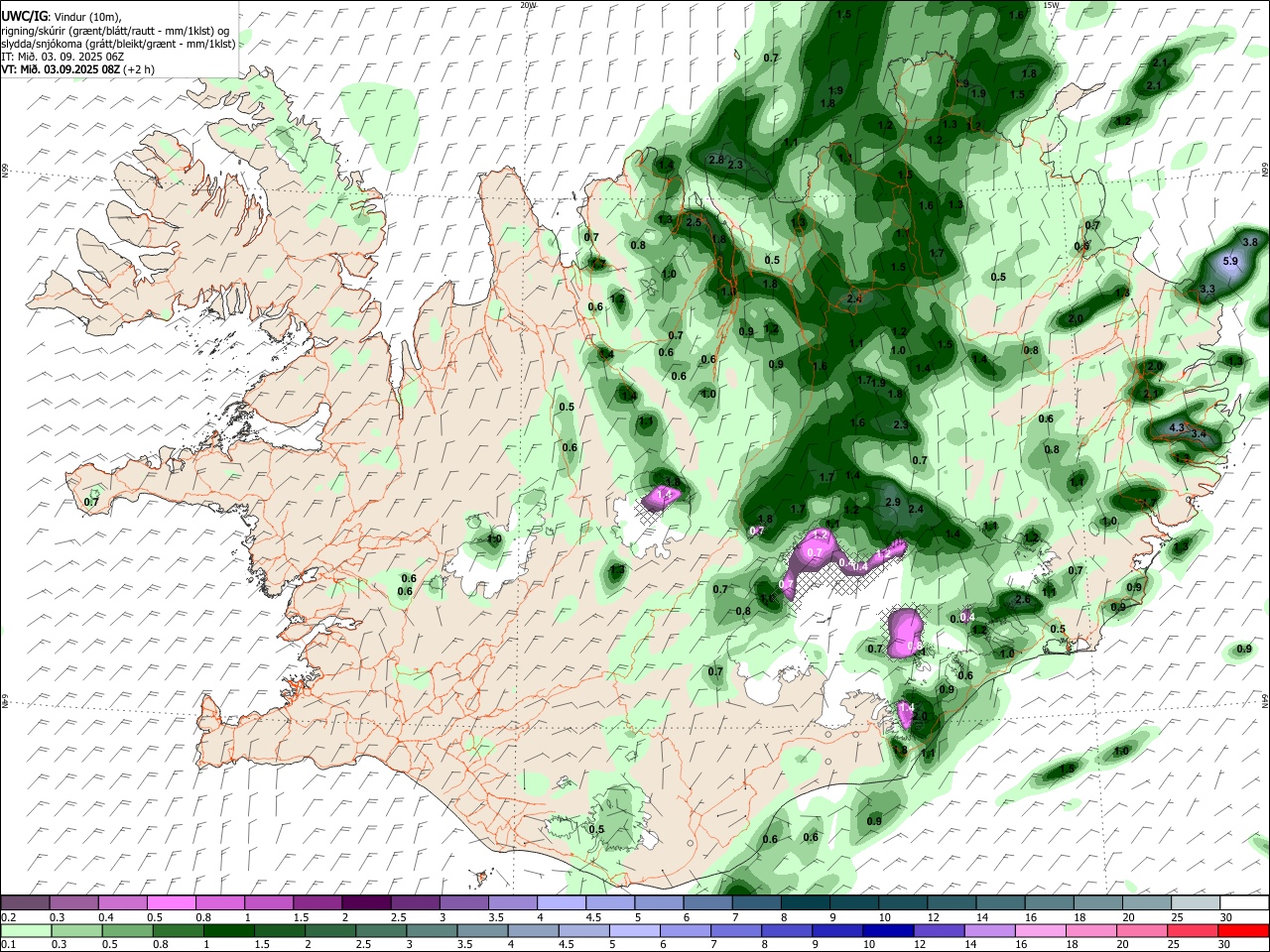Click the precipitation value 5.9 on the map
1270x952 pixels.
pos(1230,261)
